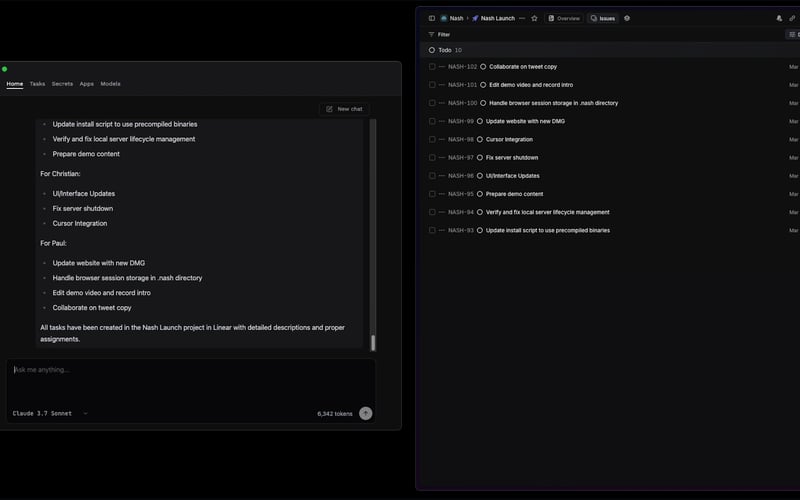Select checkbox for NASH-102 issue

(432, 67)
